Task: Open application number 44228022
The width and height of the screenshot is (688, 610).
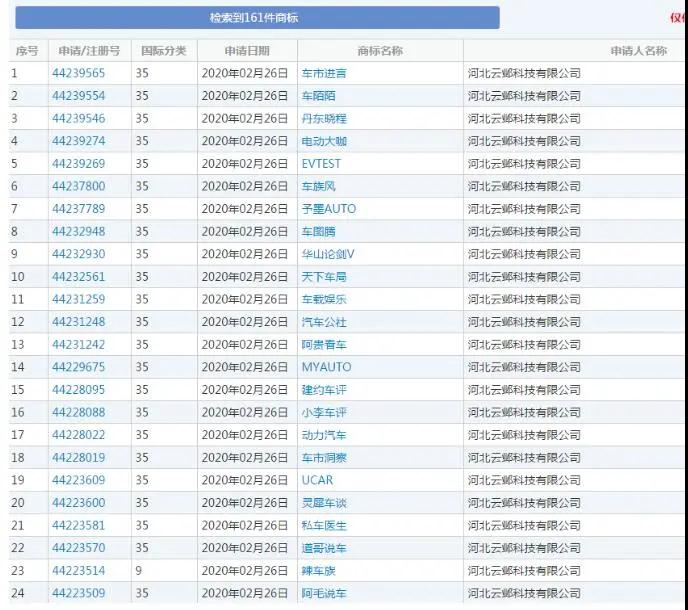Action: click(79, 435)
